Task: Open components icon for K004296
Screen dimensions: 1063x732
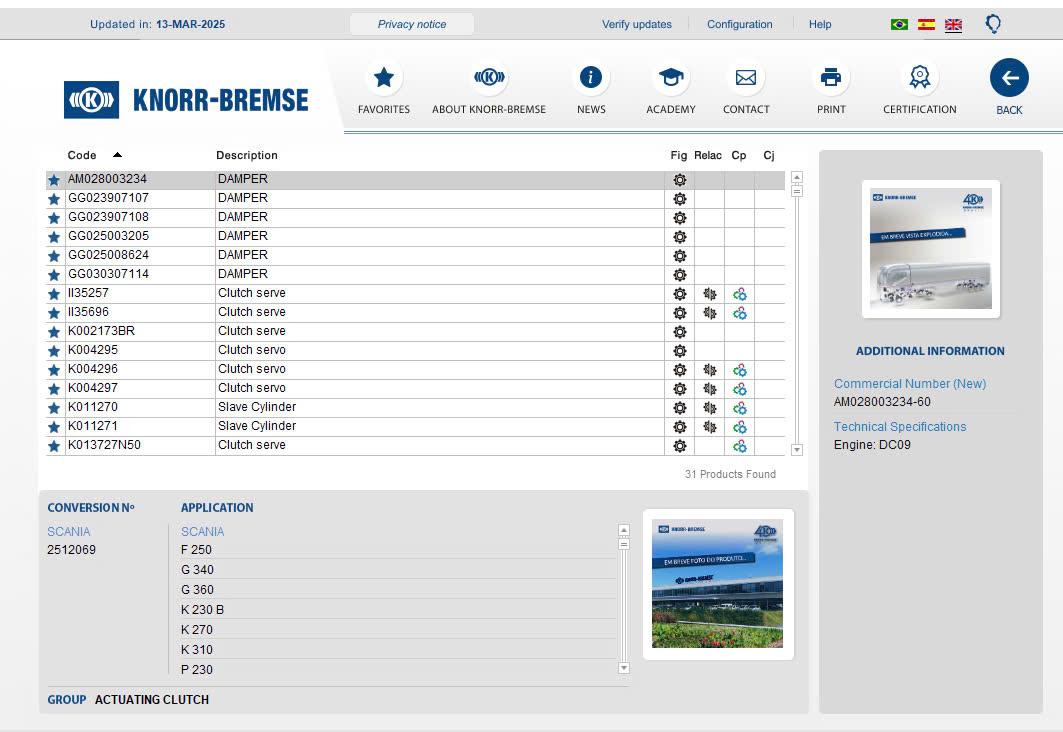Action: click(x=740, y=369)
